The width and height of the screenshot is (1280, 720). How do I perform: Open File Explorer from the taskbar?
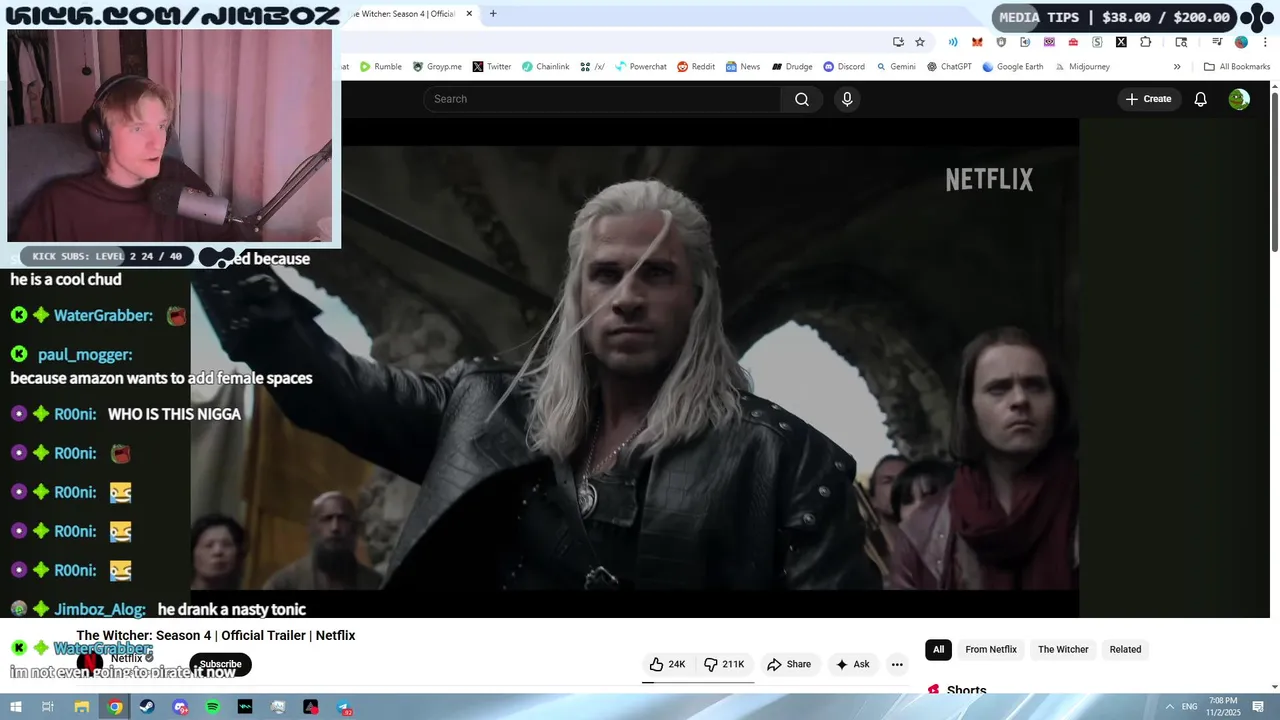tap(82, 707)
